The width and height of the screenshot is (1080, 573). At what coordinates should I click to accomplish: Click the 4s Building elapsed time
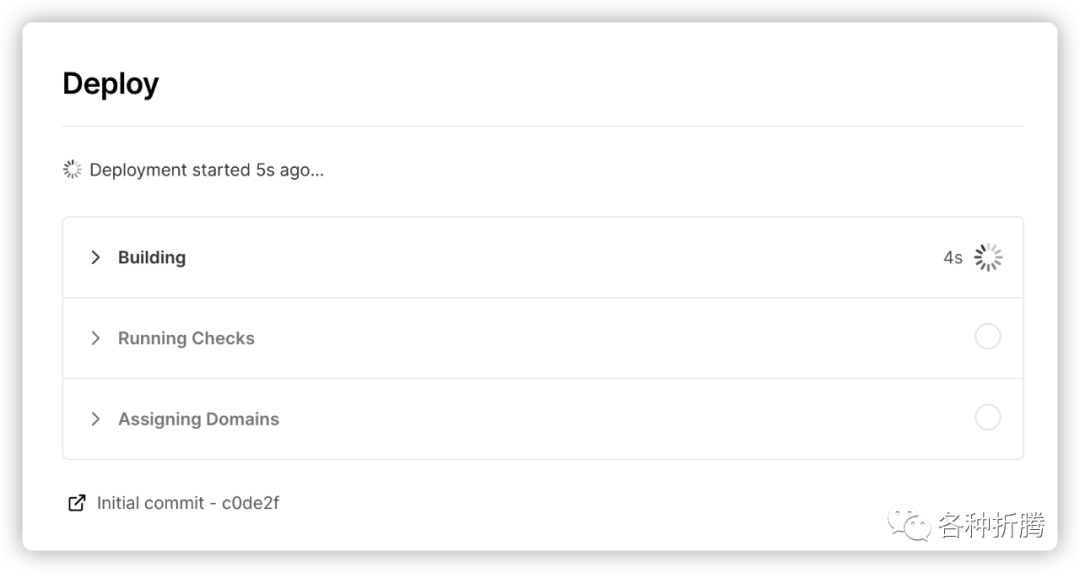952,258
